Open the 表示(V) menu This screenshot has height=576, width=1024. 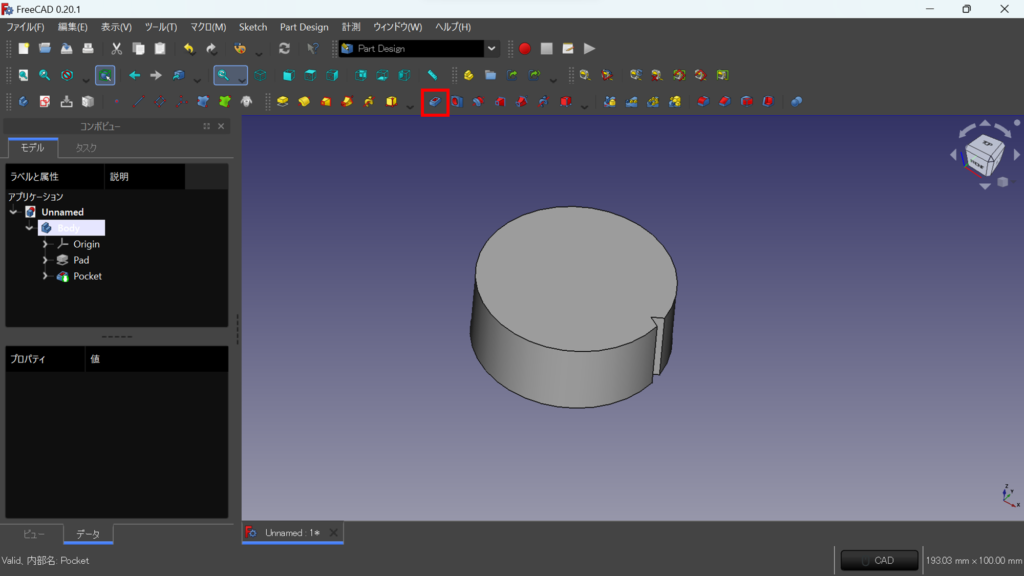tap(116, 27)
